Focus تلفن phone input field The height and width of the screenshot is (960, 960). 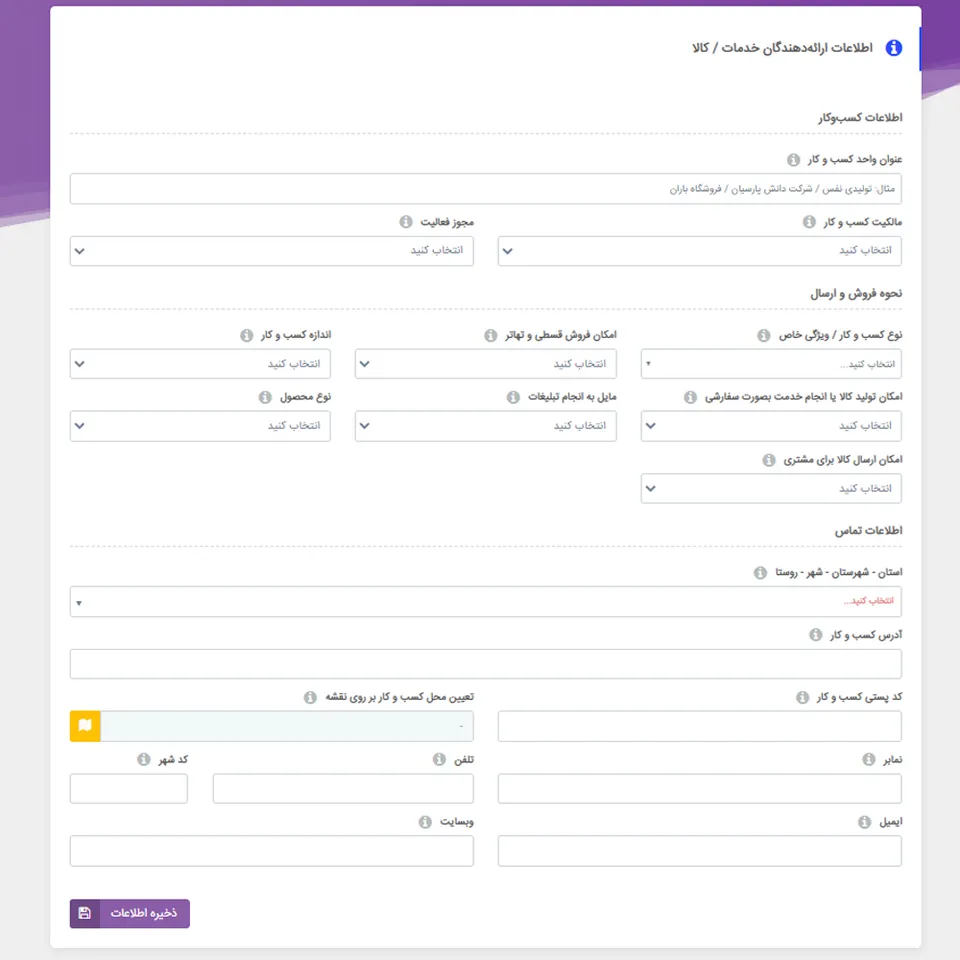[343, 789]
